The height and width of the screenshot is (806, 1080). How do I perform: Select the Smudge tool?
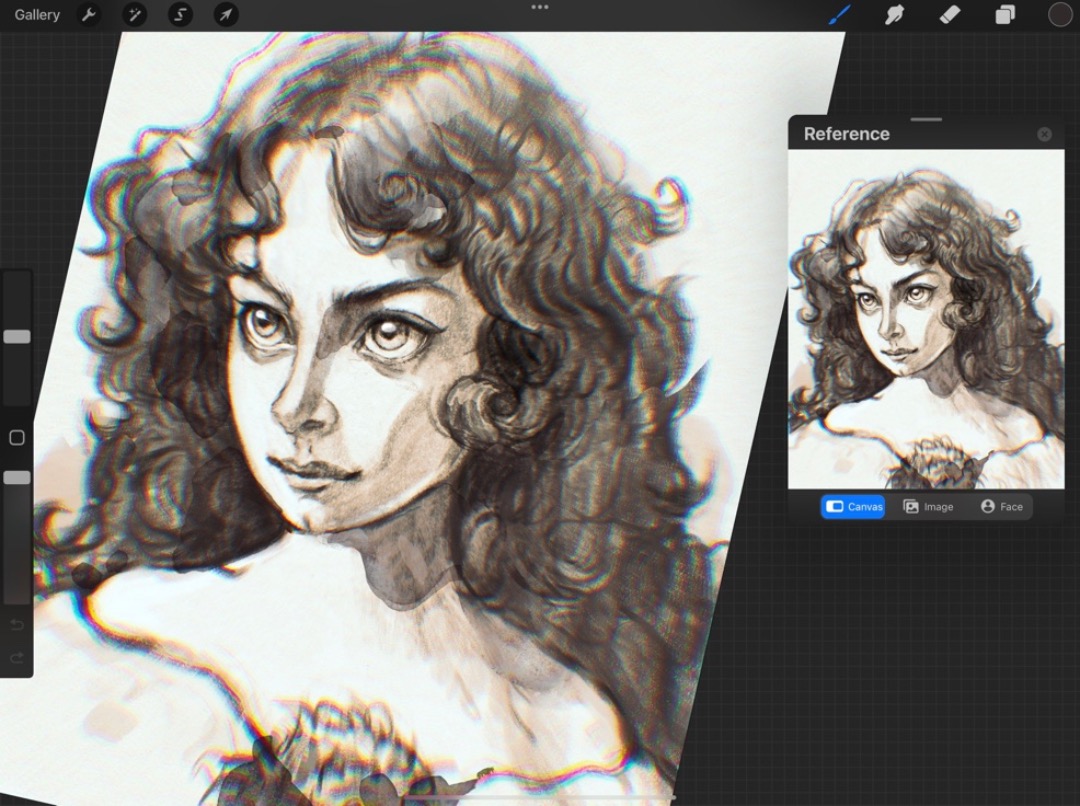point(894,14)
